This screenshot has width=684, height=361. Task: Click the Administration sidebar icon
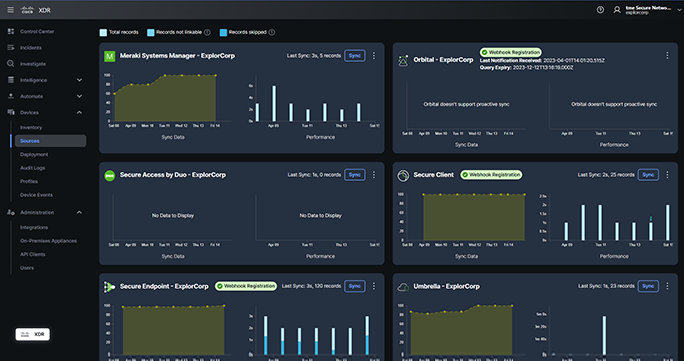(11, 212)
